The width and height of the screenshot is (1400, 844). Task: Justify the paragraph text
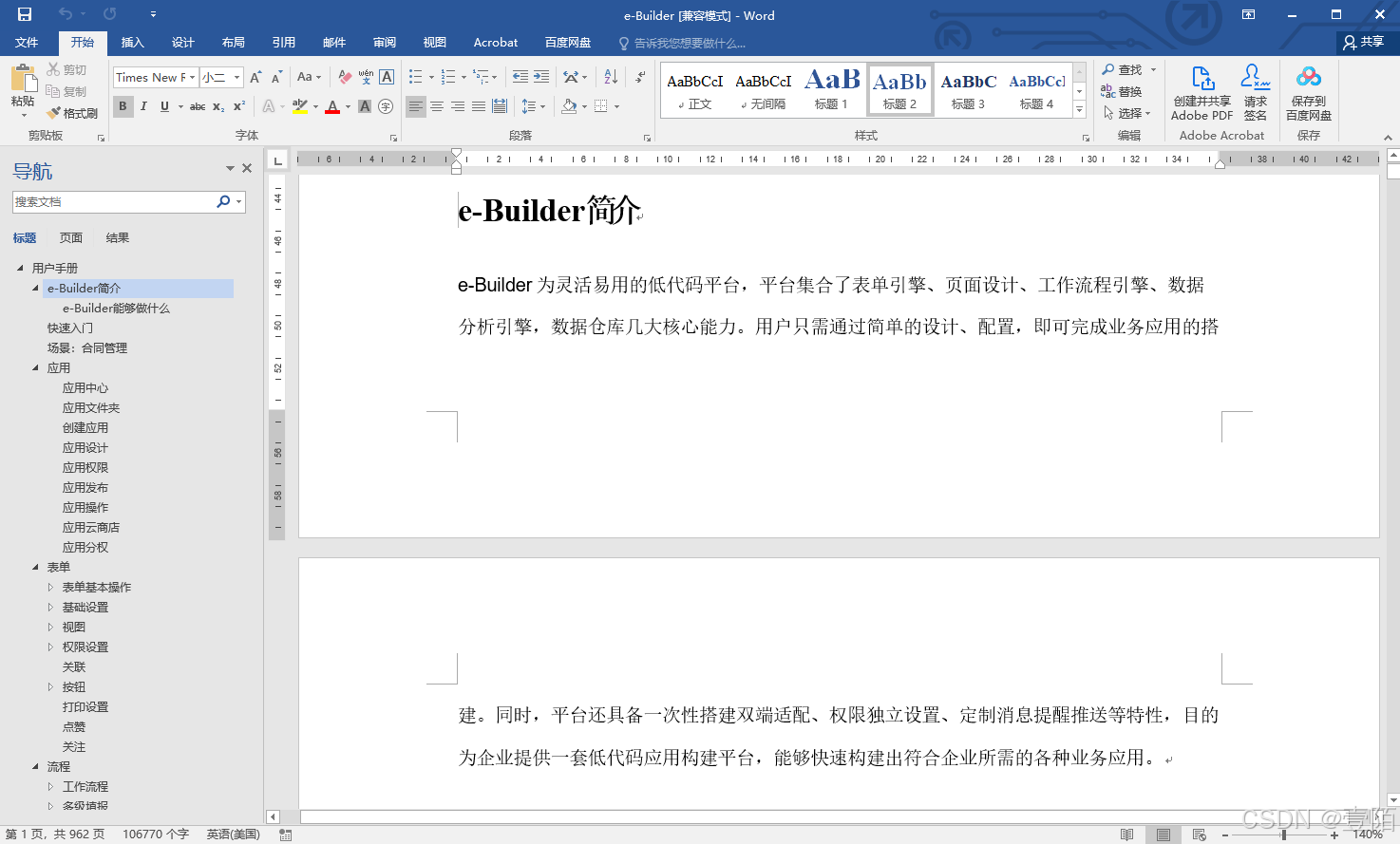click(x=479, y=106)
